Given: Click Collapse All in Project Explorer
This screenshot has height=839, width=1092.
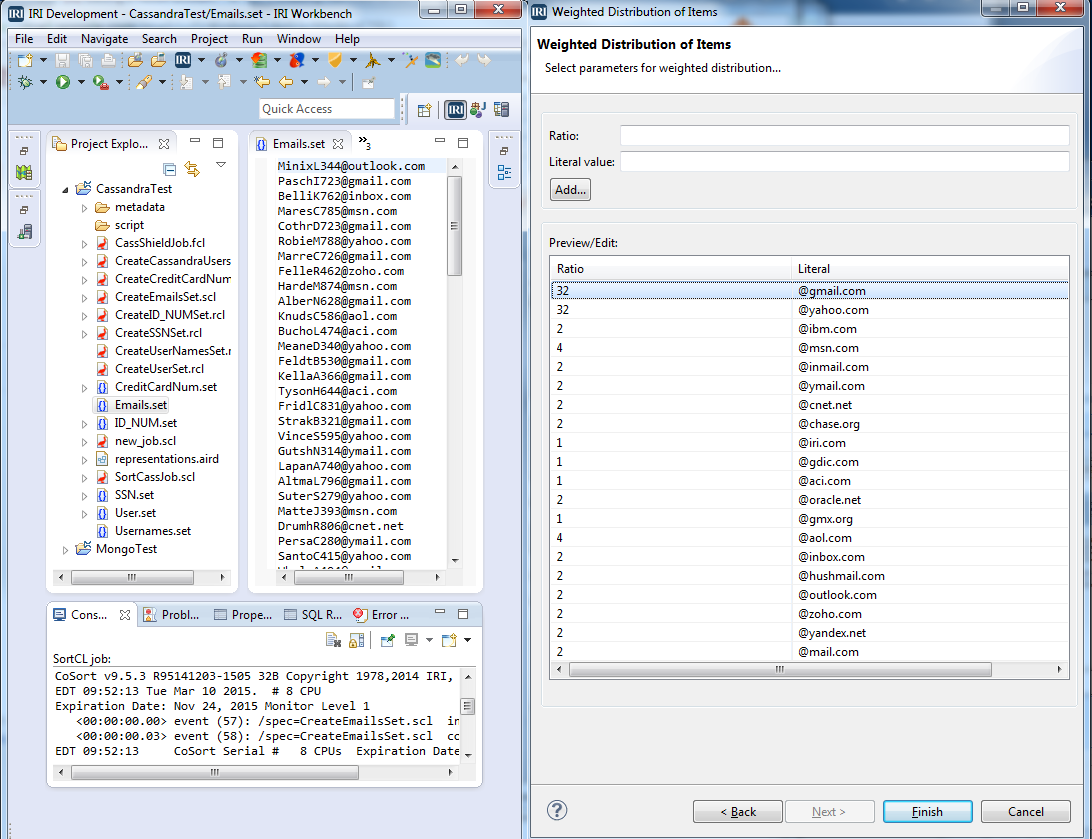Looking at the screenshot, I should [169, 168].
